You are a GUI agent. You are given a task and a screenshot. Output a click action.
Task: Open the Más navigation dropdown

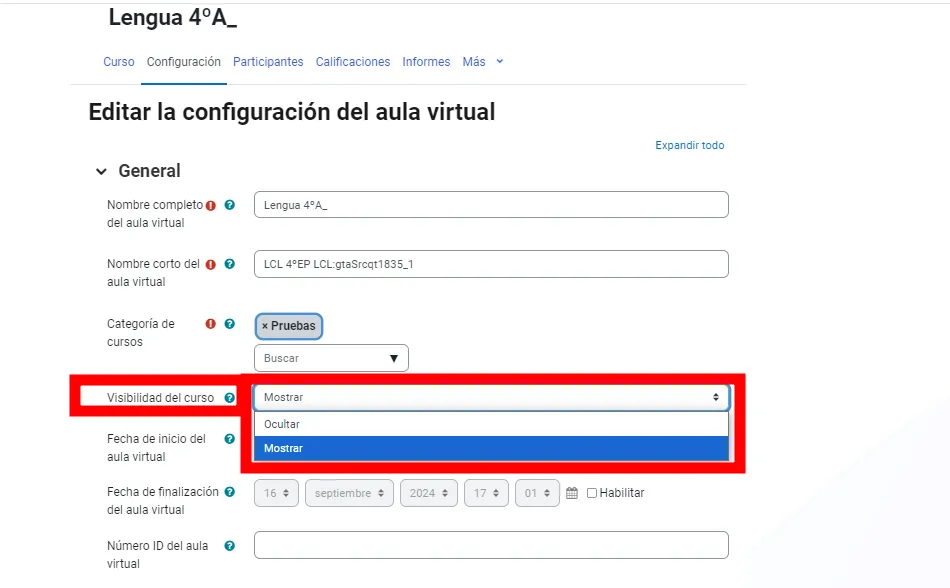[x=482, y=62]
